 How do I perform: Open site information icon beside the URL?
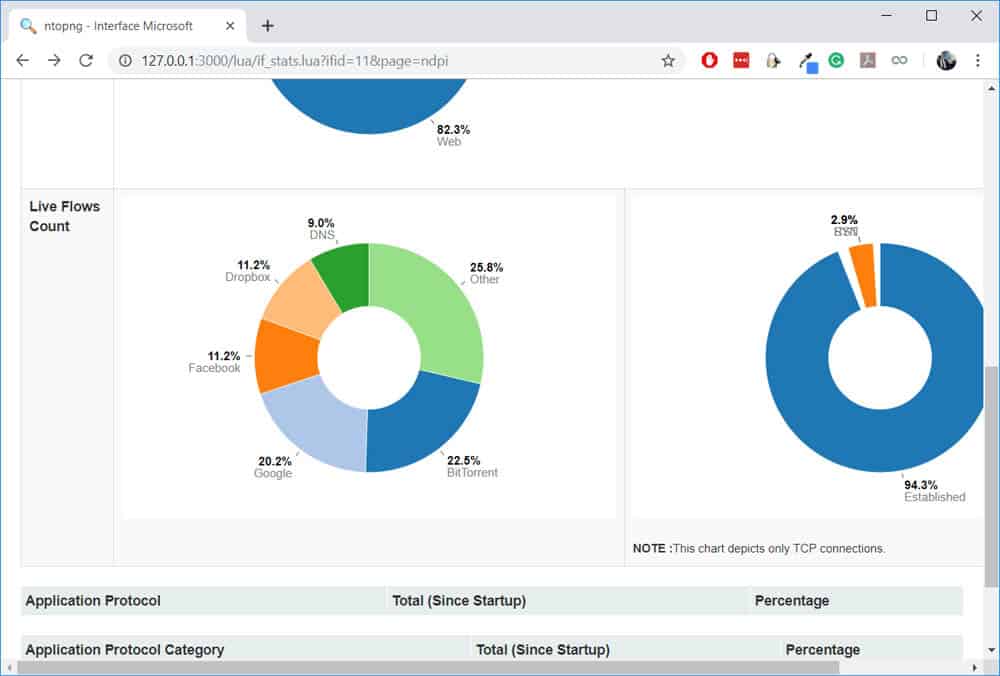(x=126, y=61)
